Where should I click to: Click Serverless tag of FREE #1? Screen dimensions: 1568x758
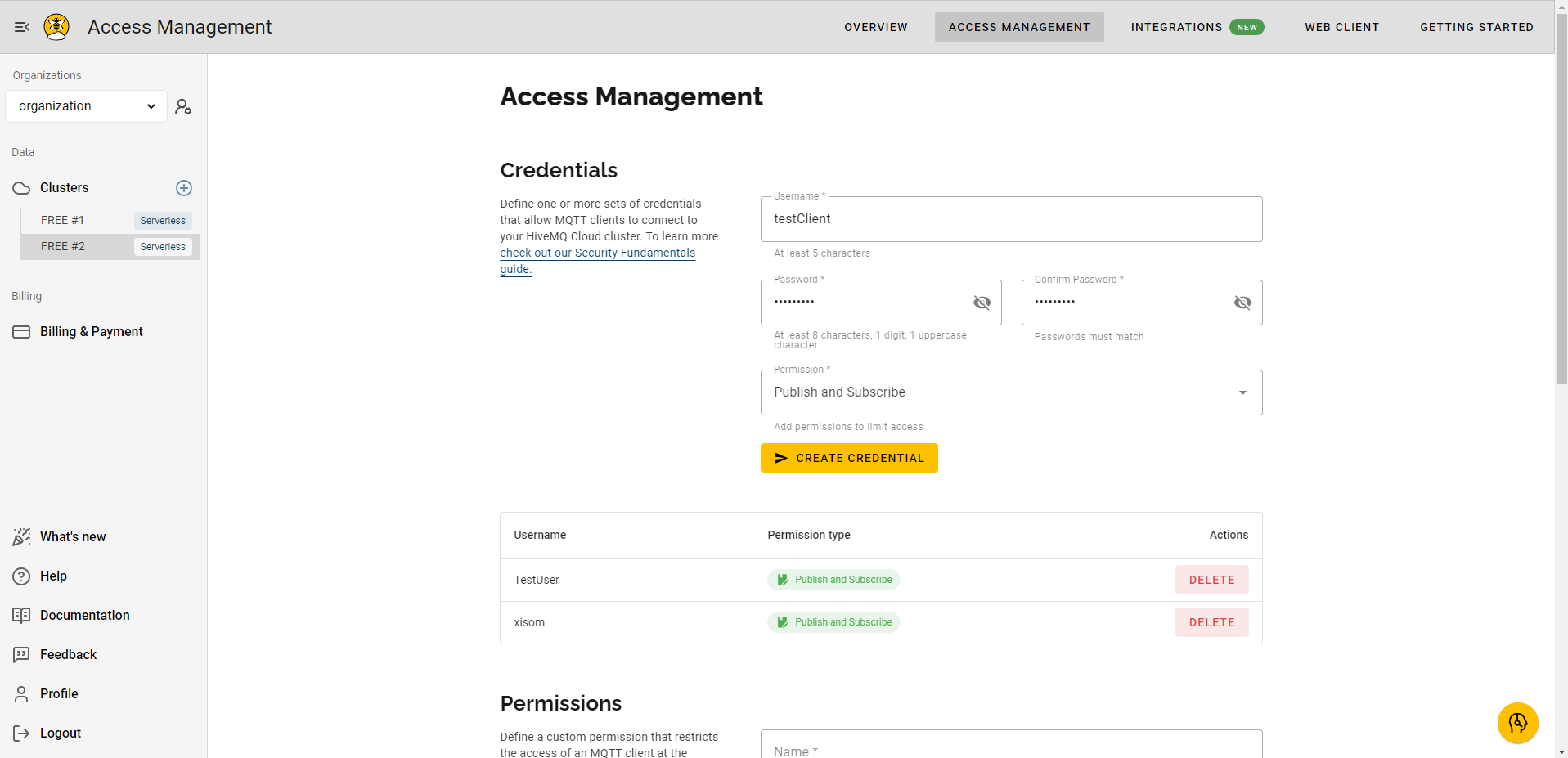(163, 221)
